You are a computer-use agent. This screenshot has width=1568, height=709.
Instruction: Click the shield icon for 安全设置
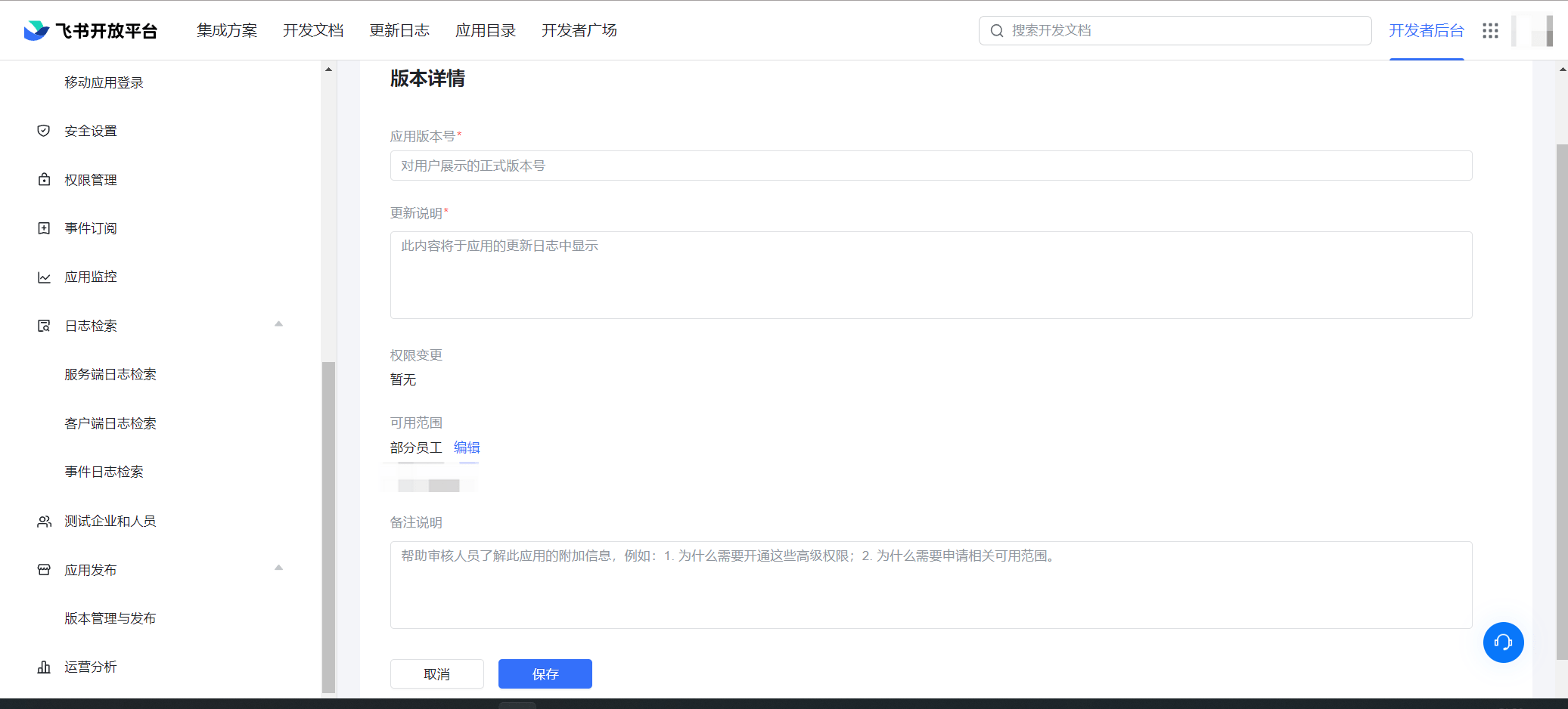click(x=44, y=131)
